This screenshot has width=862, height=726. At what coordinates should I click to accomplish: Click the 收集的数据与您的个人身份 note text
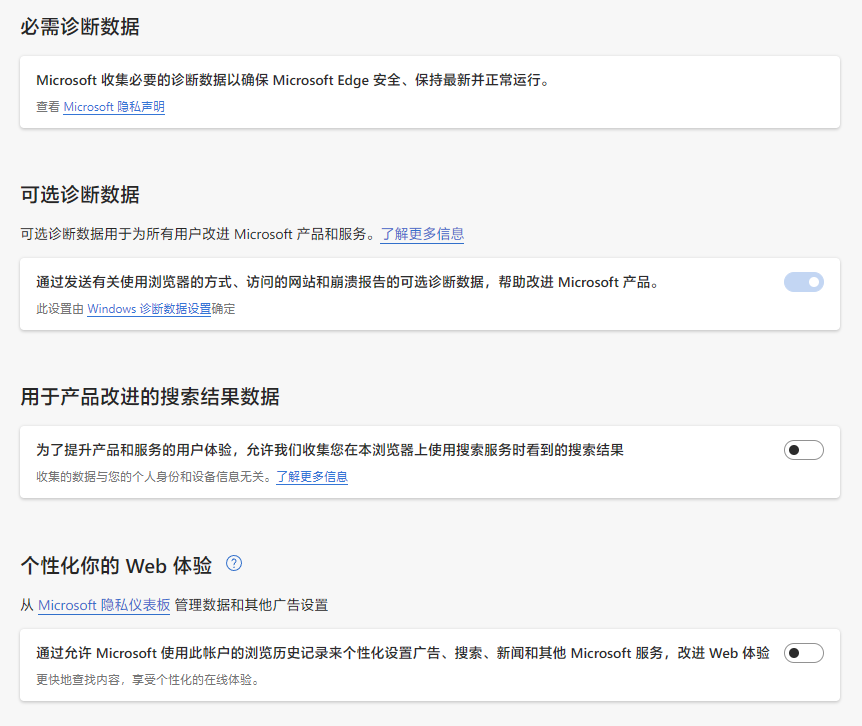click(x=154, y=477)
